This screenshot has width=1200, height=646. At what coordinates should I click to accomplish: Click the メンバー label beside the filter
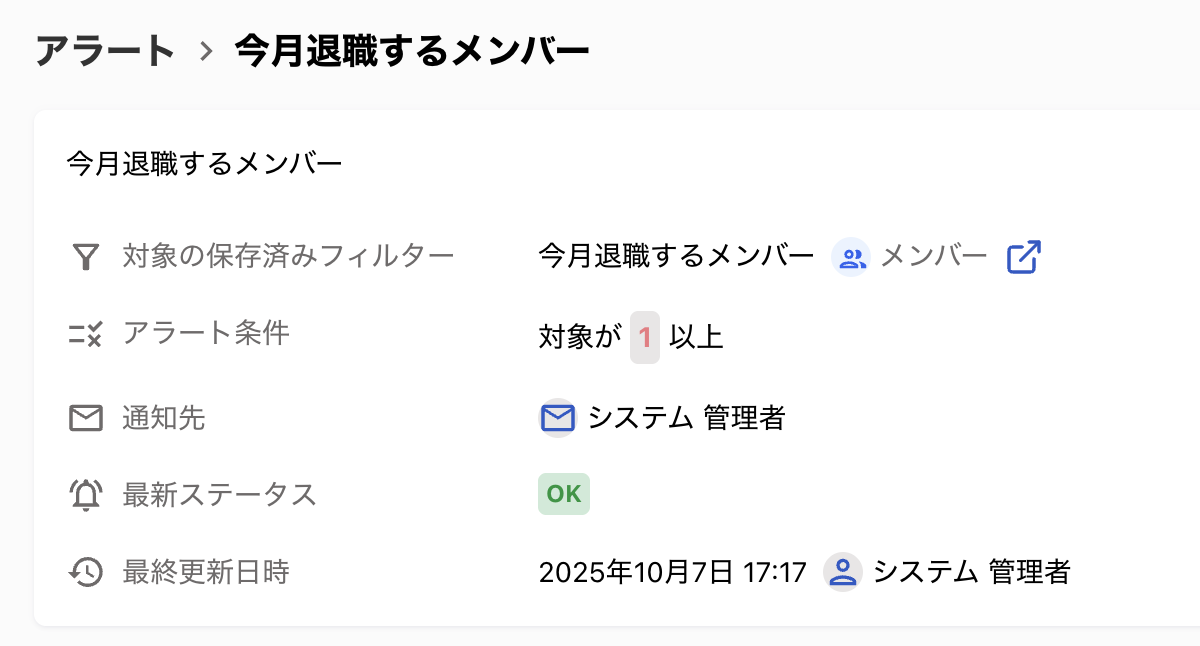point(934,256)
